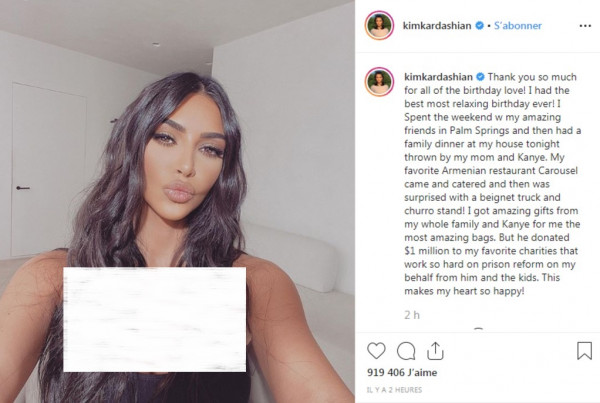Click the 2 h time under the caption
This screenshot has width=600, height=403.
pos(412,315)
